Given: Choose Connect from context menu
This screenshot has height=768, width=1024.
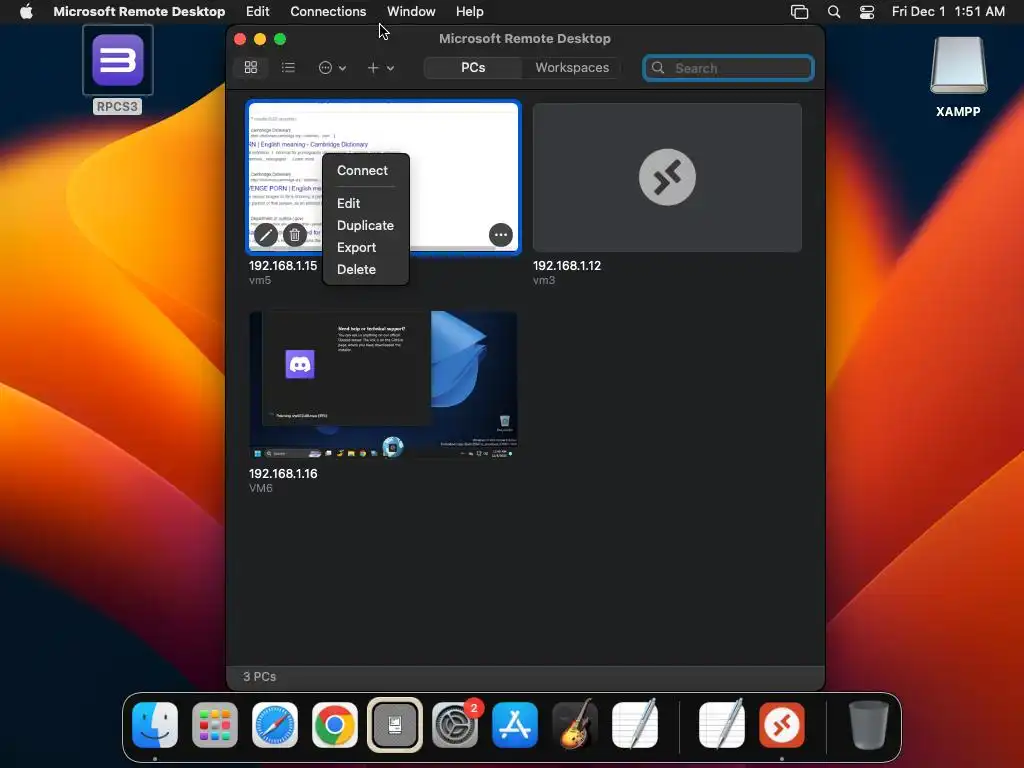Looking at the screenshot, I should [x=362, y=170].
